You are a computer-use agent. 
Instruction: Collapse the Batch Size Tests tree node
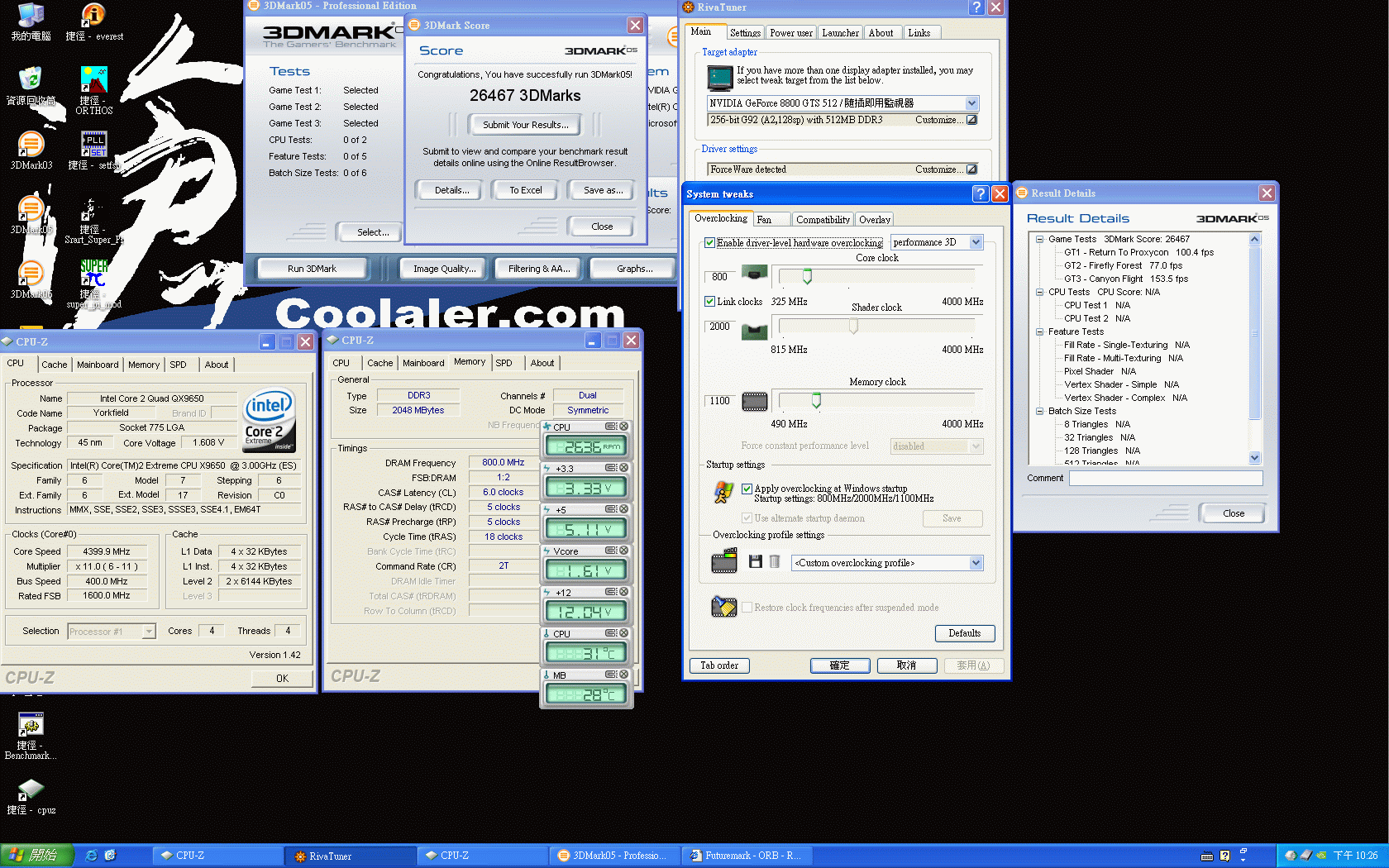(1039, 411)
